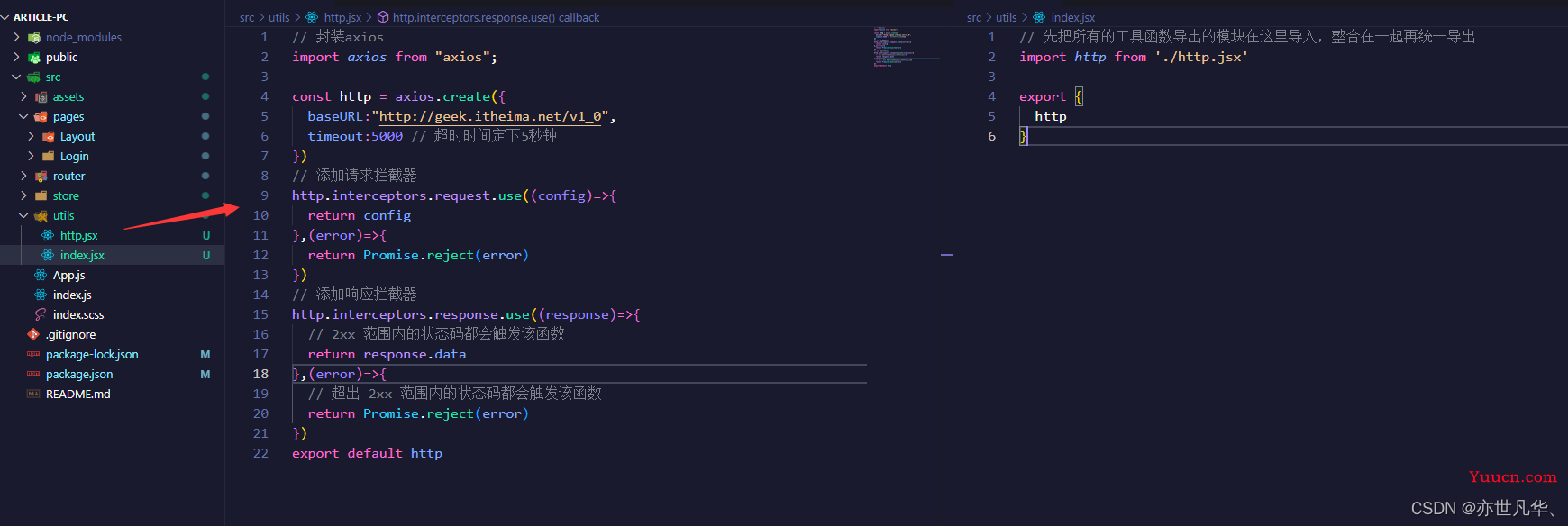The image size is (1568, 526).
Task: Click 'src' in left editor breadcrumb
Action: coord(247,17)
